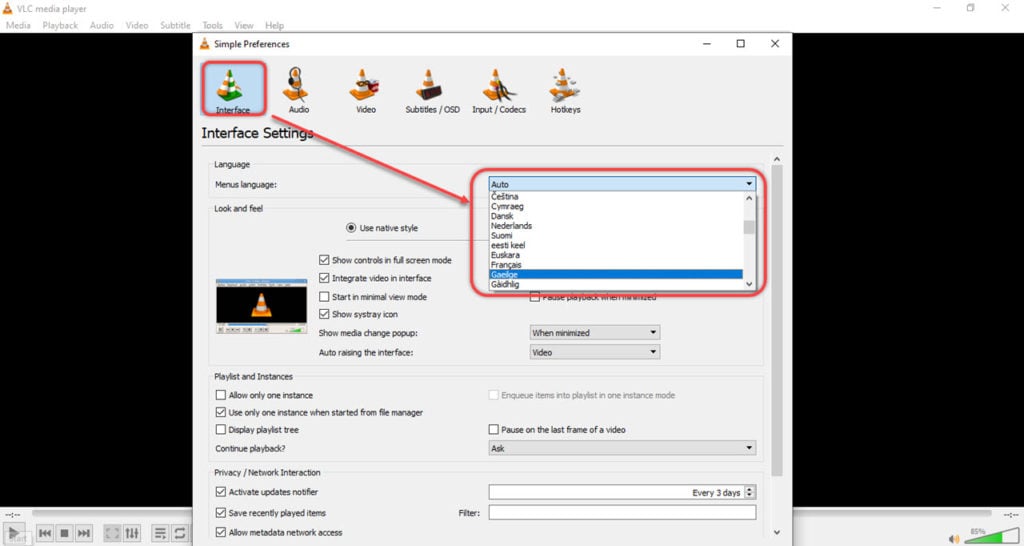The image size is (1024, 546).
Task: Open the Tools menu
Action: tap(212, 25)
